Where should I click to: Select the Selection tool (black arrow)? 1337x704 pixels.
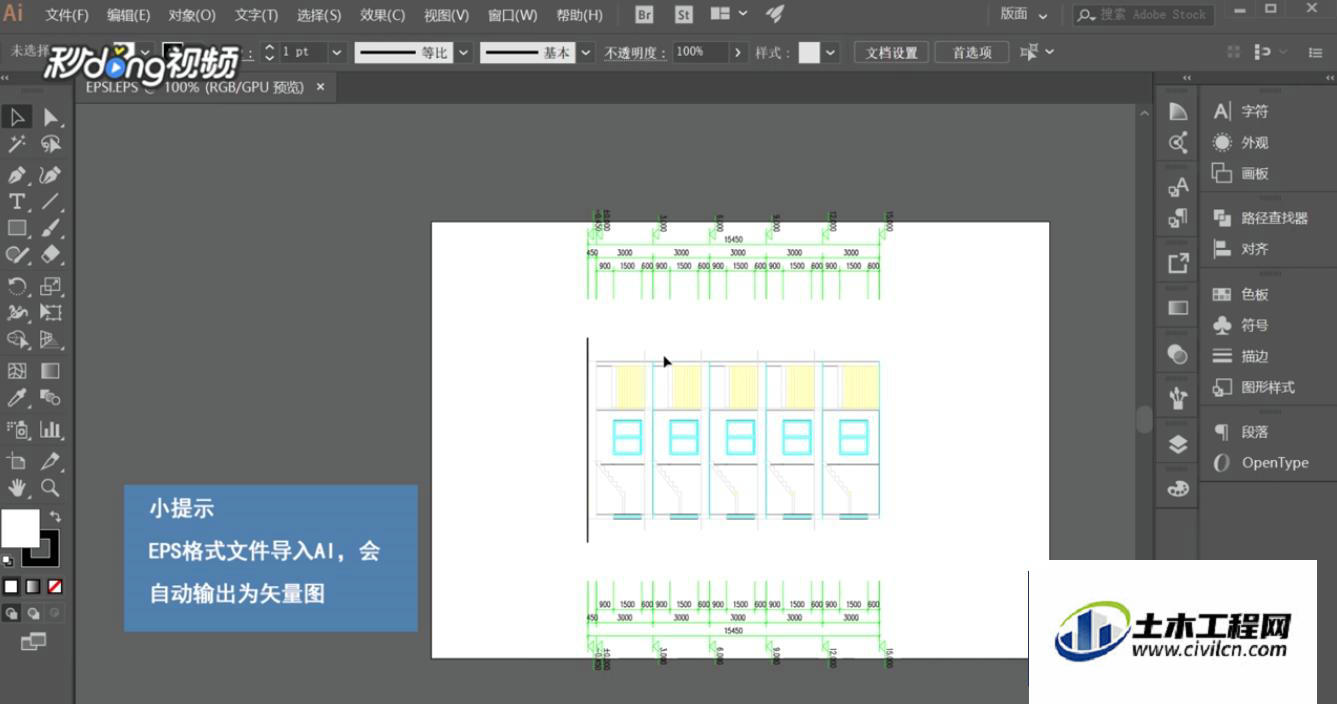point(17,117)
